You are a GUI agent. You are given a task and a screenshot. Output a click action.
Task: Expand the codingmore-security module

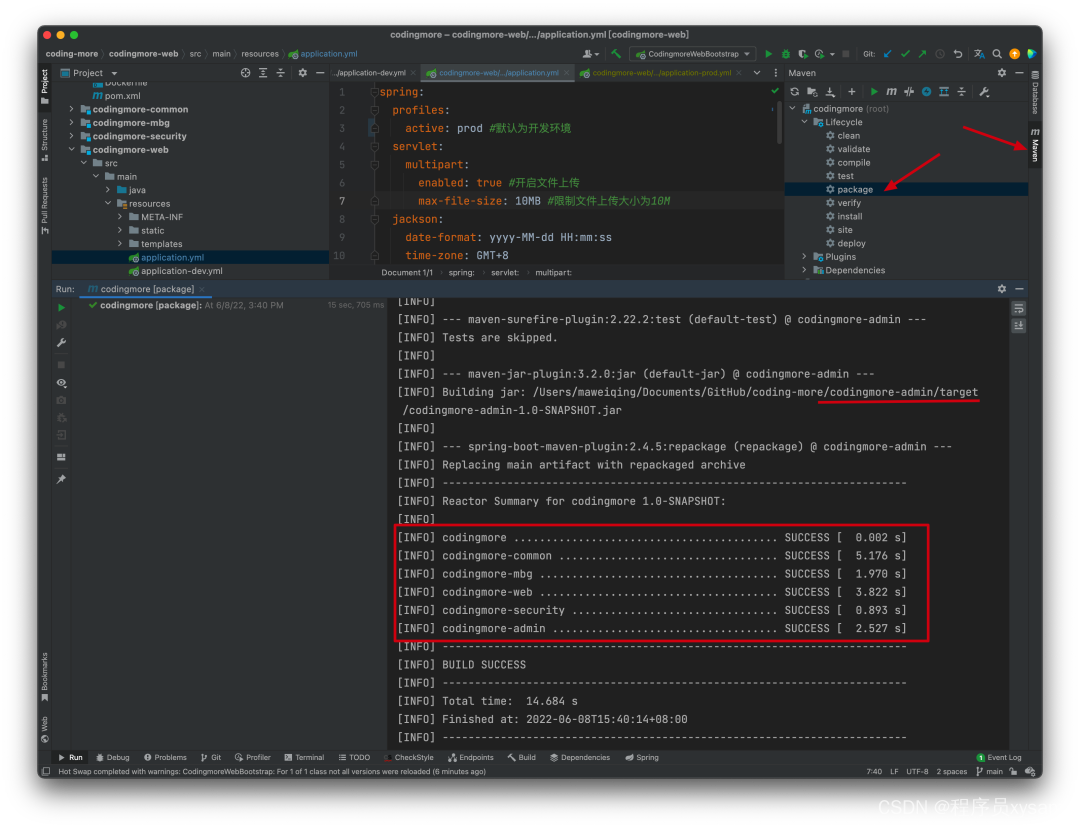click(72, 136)
